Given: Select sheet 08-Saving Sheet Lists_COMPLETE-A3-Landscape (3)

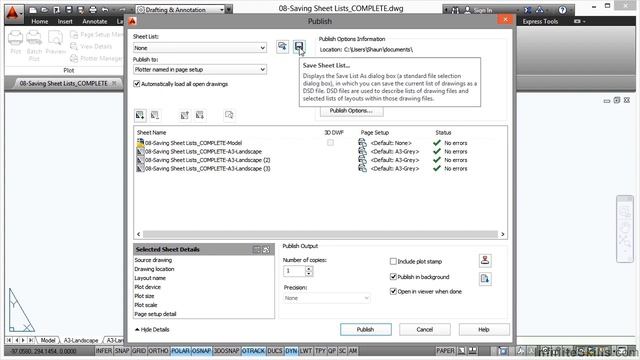Looking at the screenshot, I should point(207,169).
